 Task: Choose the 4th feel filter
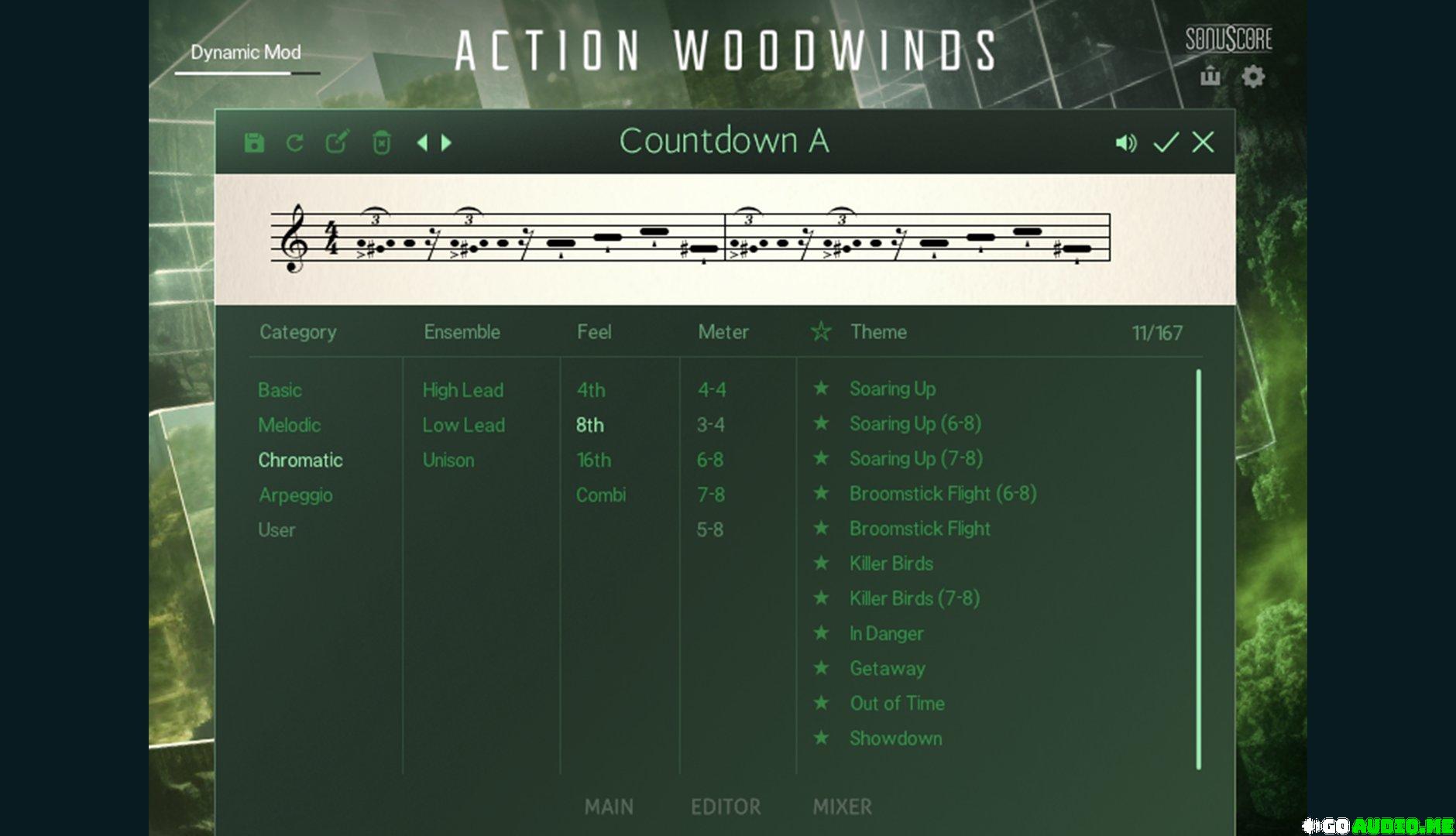pyautogui.click(x=590, y=390)
